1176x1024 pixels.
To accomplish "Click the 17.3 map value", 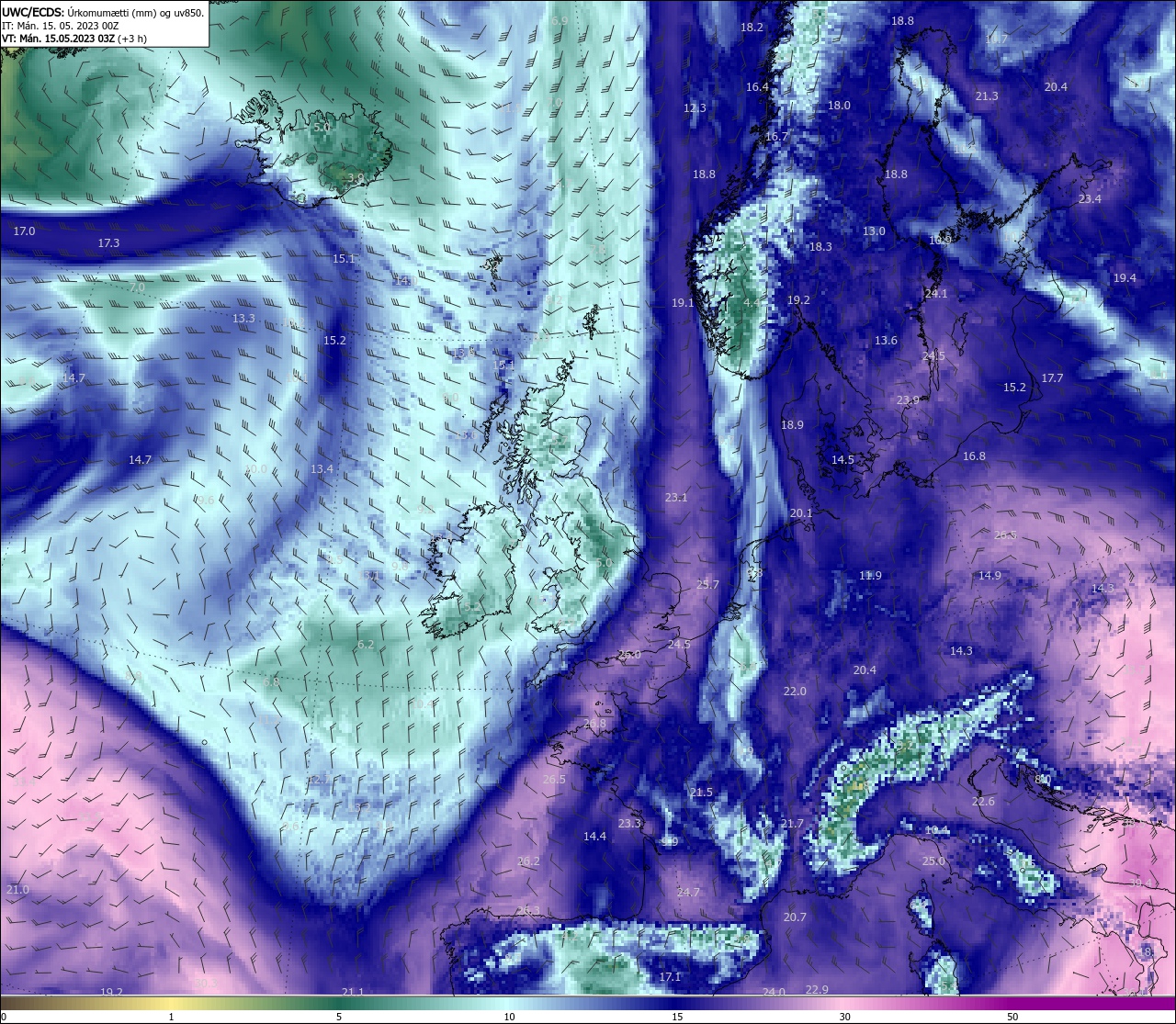I will [x=108, y=243].
